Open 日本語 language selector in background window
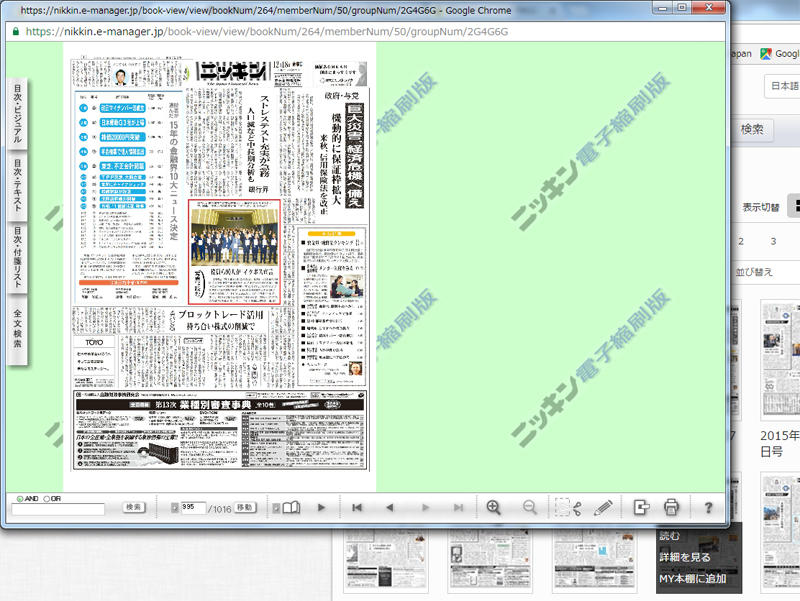800x601 pixels. (783, 86)
